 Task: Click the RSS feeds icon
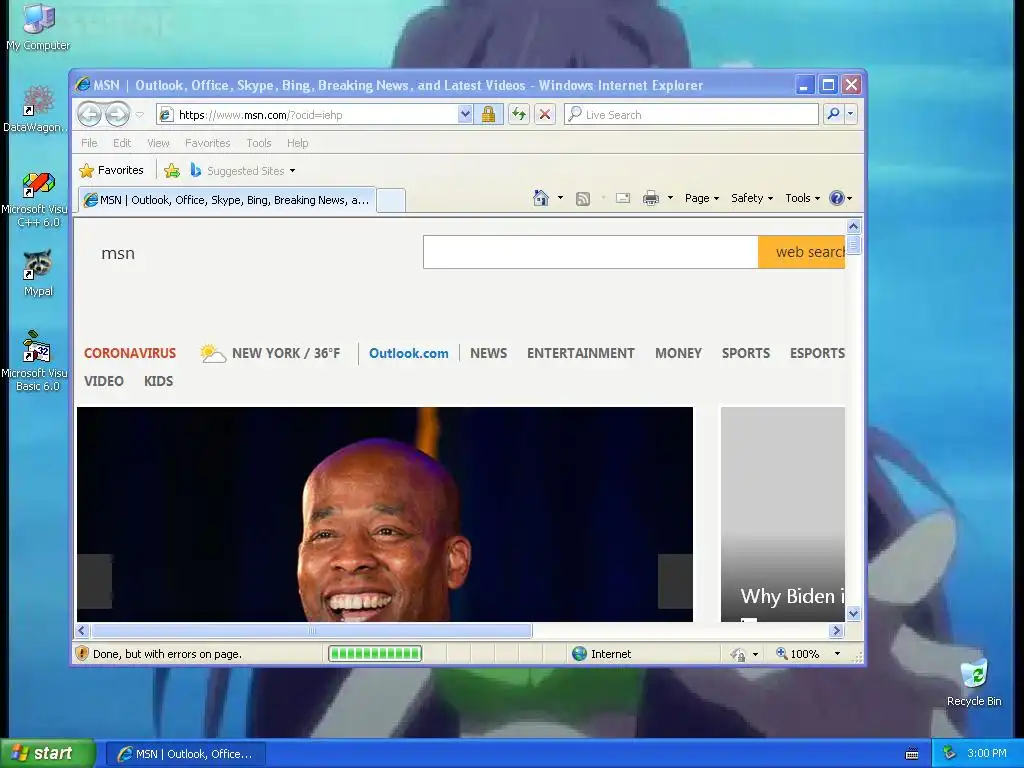583,199
